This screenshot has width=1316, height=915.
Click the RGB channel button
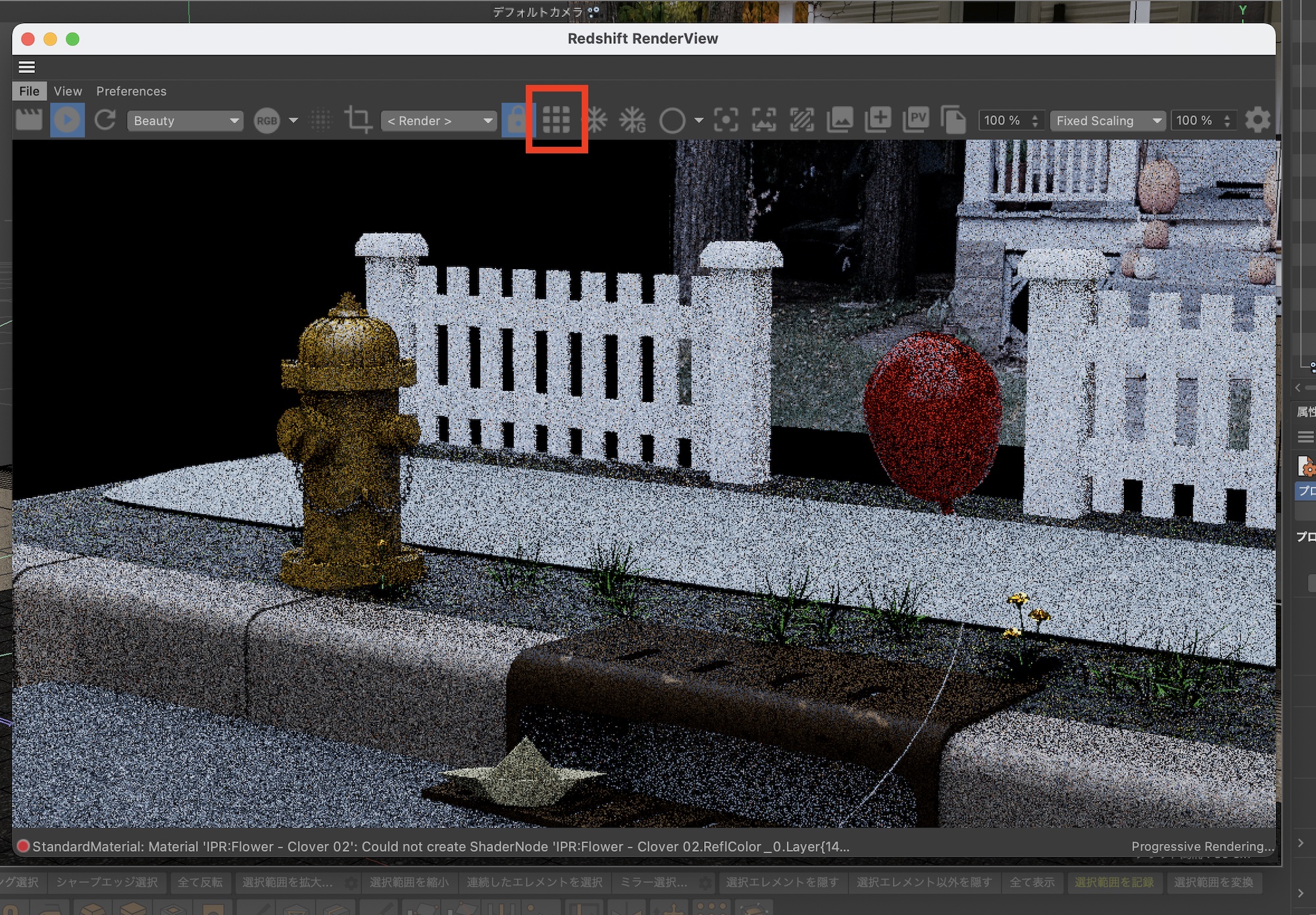click(266, 120)
